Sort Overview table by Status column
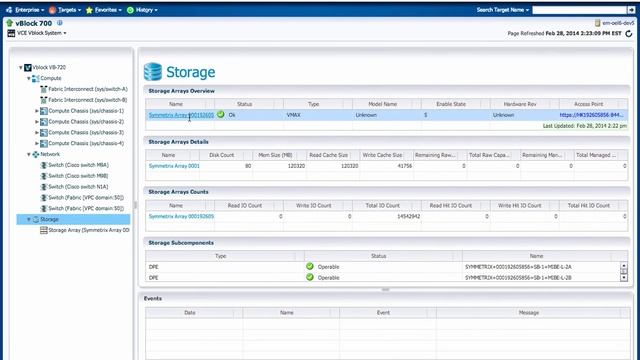Screen dimensions: 640x360 [x=244, y=104]
